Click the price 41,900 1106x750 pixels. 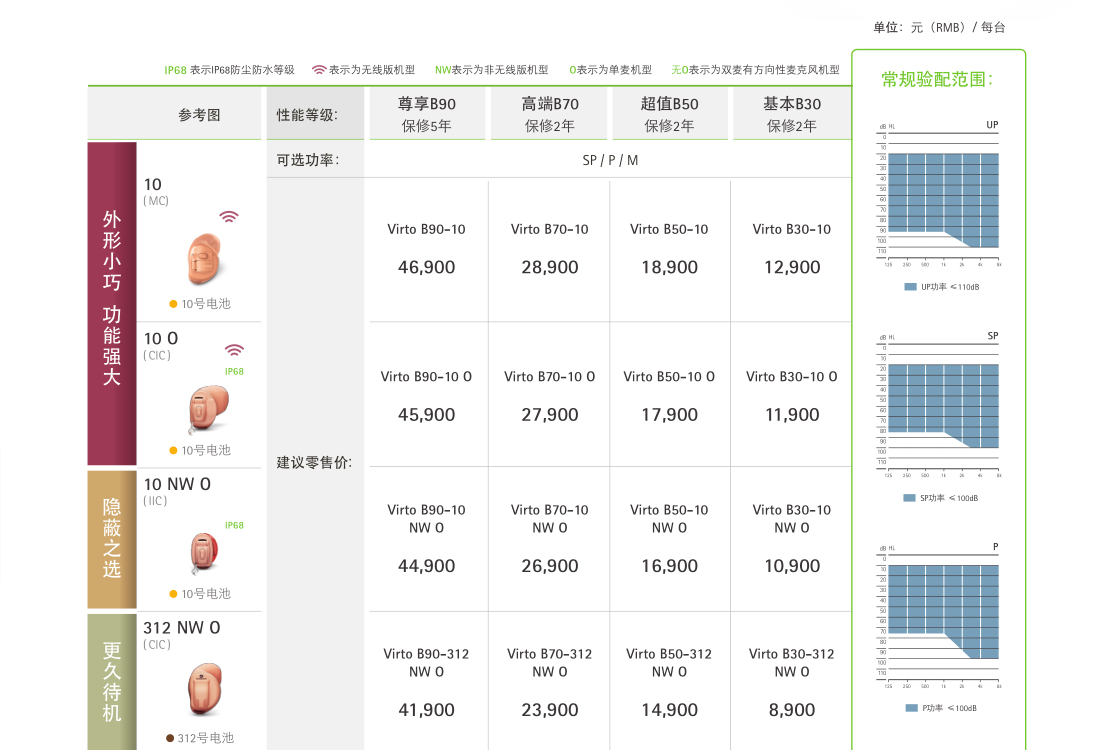point(427,710)
